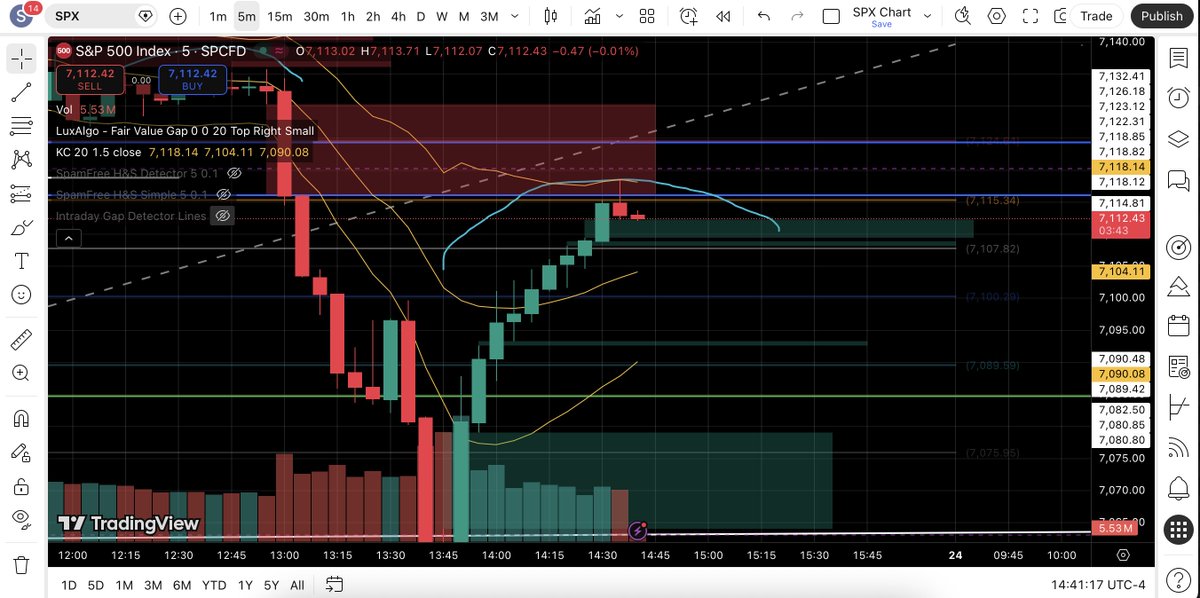Screen dimensions: 1200x598
Task: Open the quick search icon
Action: [x=963, y=16]
